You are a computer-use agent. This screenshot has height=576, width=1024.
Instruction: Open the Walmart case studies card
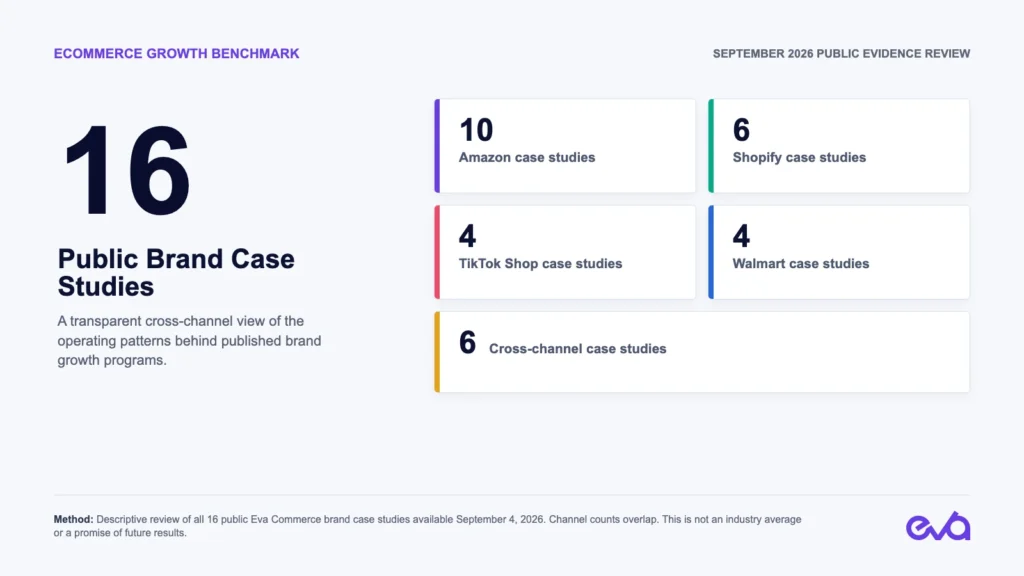point(839,252)
